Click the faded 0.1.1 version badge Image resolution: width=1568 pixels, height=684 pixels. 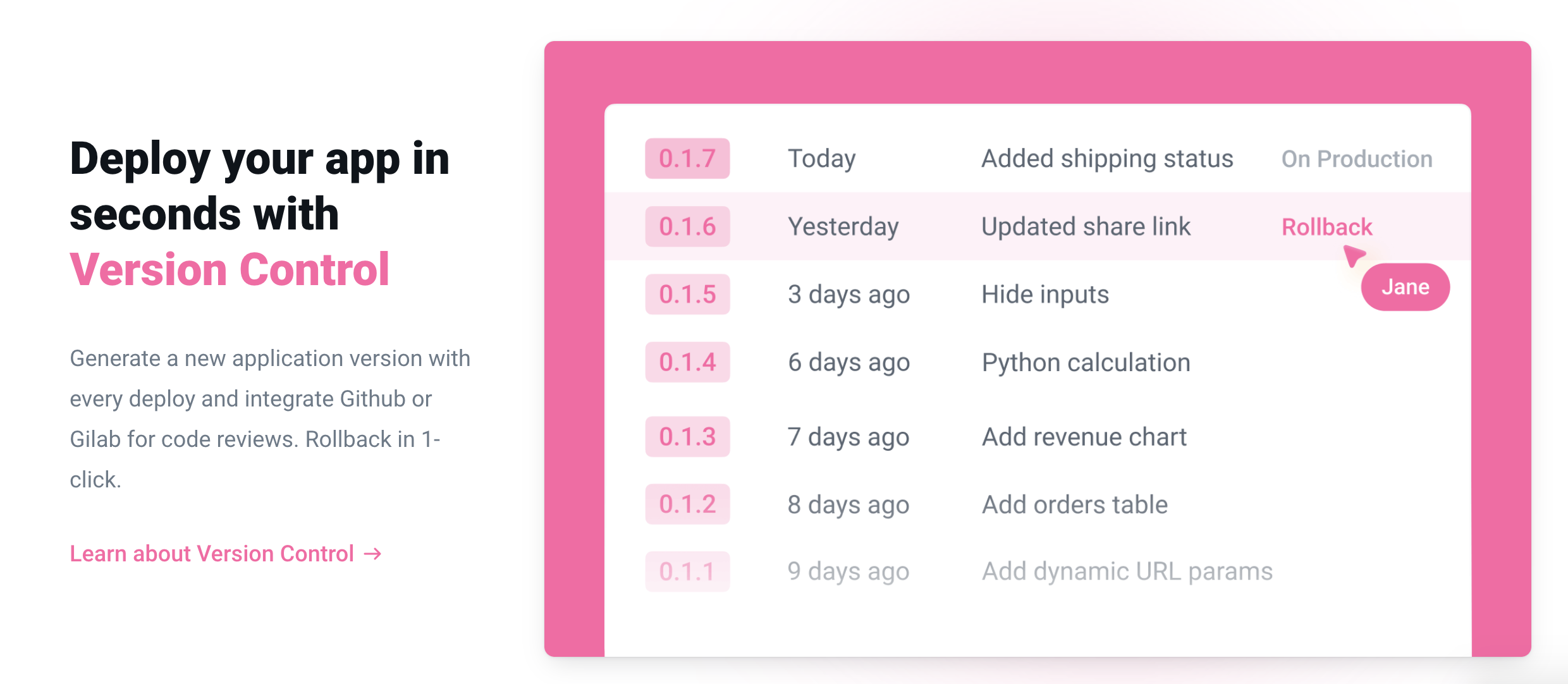(687, 571)
